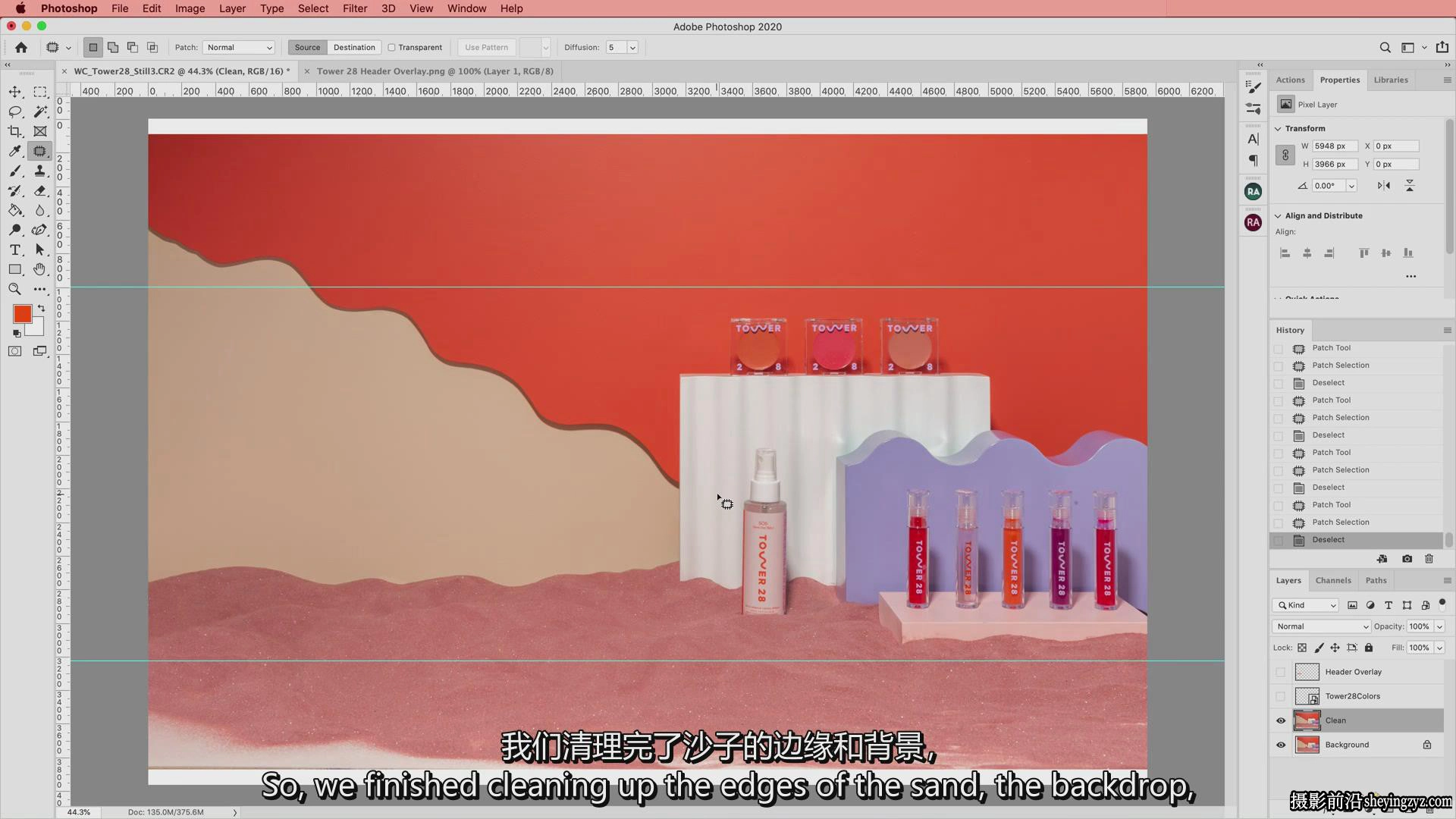Click the Use Pattern button
This screenshot has width=1456, height=819.
[486, 47]
